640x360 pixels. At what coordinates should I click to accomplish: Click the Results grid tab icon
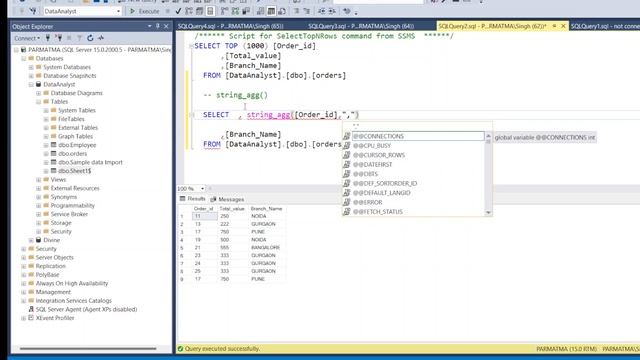pos(182,199)
